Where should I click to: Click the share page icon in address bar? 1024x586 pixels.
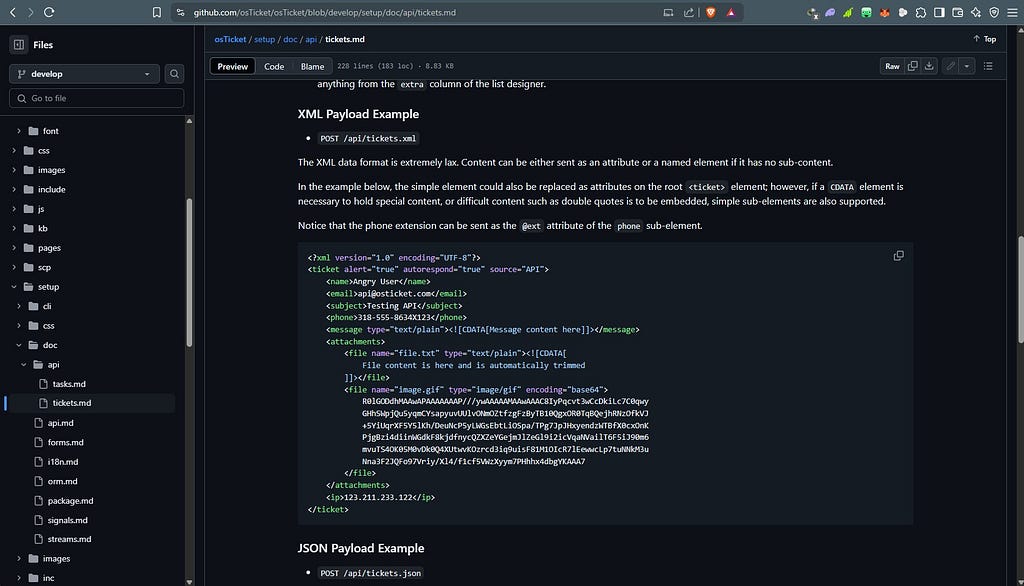(688, 12)
